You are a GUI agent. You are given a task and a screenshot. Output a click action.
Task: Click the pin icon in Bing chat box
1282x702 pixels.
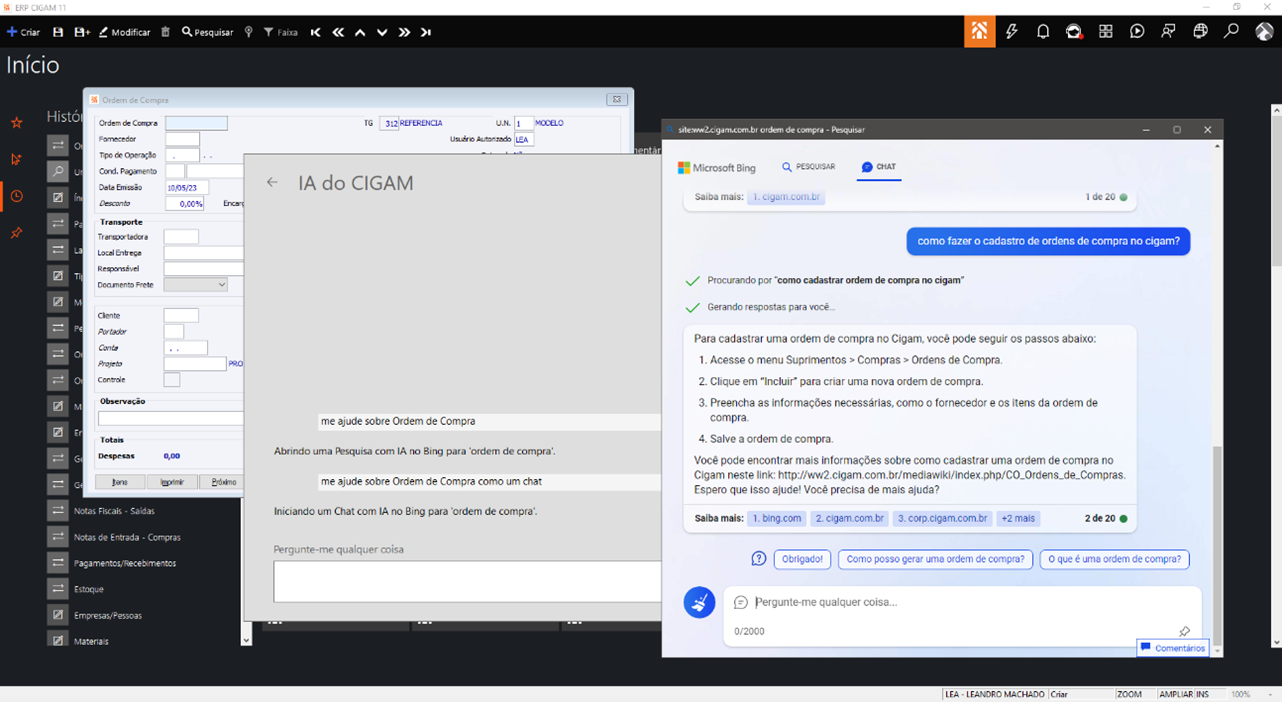point(1184,631)
